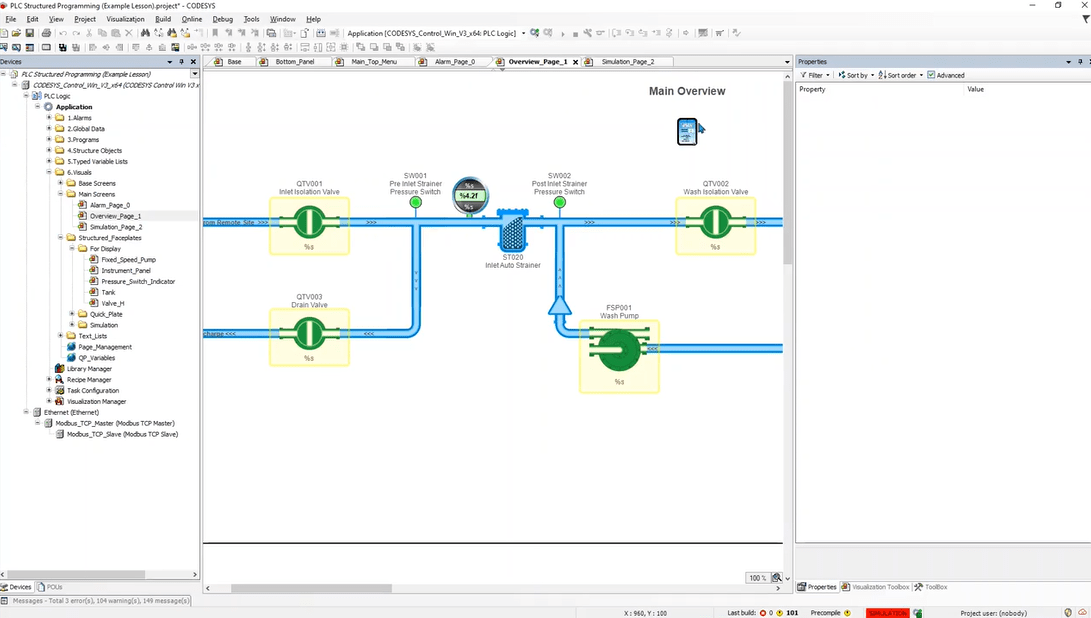1091x618 pixels.
Task: Switch to the Simulation_Page_2 tab
Action: coord(628,62)
